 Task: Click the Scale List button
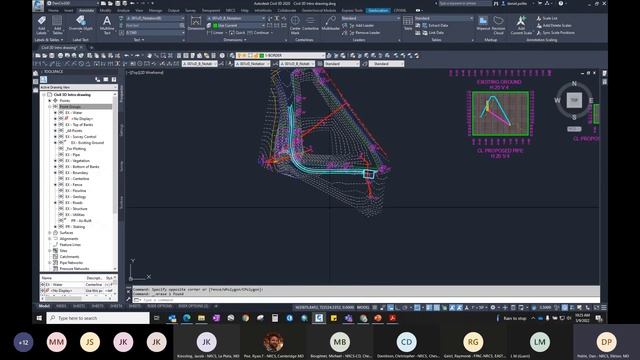[x=547, y=18]
